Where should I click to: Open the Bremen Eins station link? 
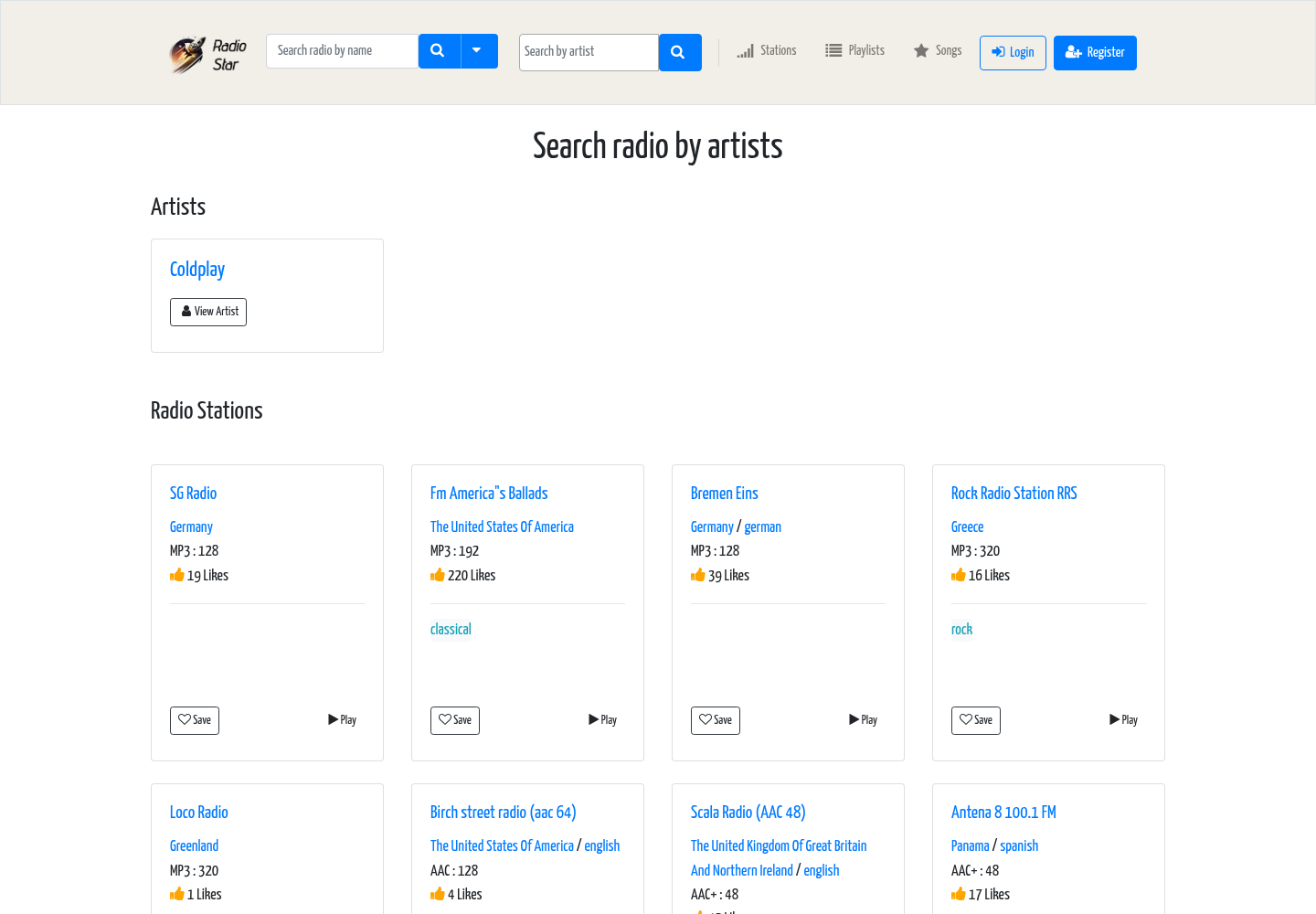pos(725,493)
